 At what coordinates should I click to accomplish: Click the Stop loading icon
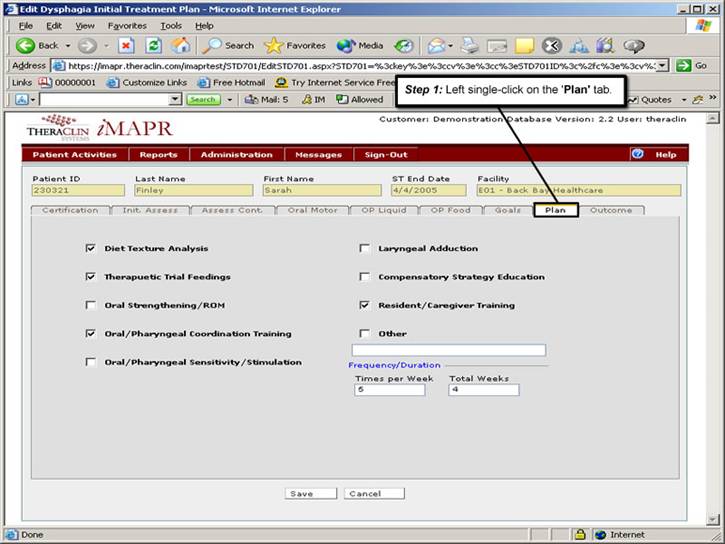pyautogui.click(x=126, y=46)
